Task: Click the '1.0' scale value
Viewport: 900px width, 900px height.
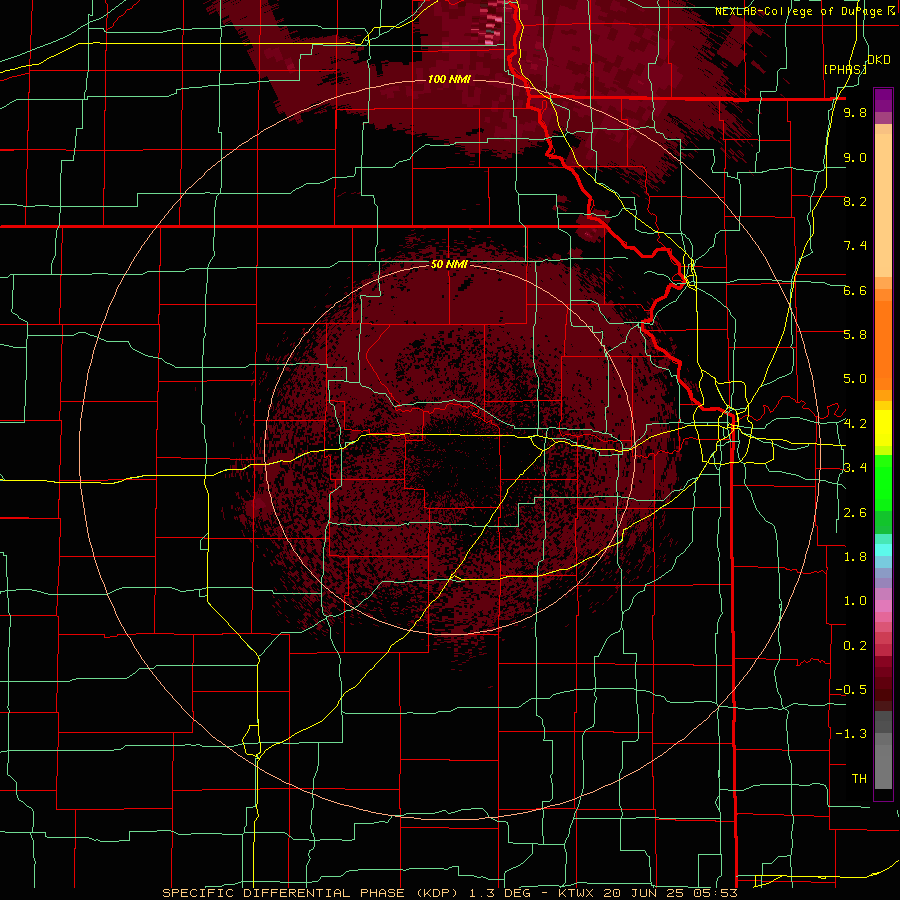Action: tap(855, 601)
